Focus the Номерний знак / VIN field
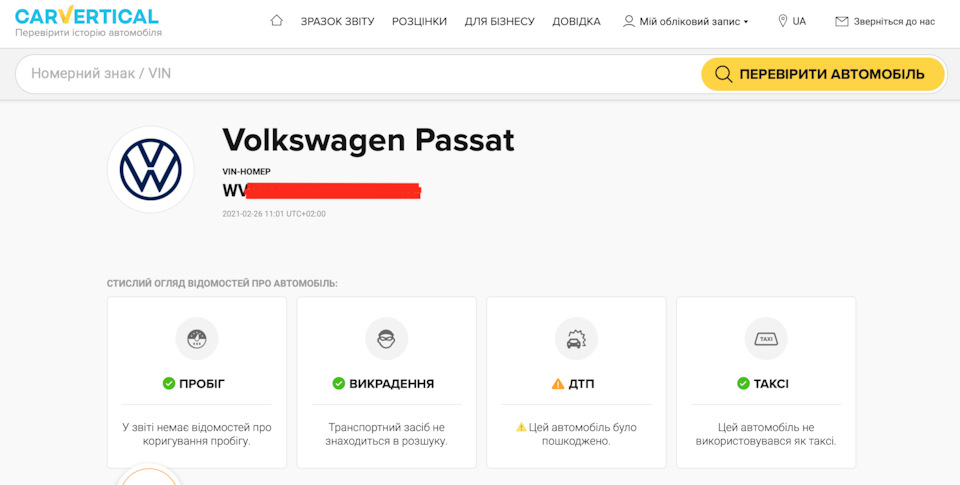 [x=358, y=74]
